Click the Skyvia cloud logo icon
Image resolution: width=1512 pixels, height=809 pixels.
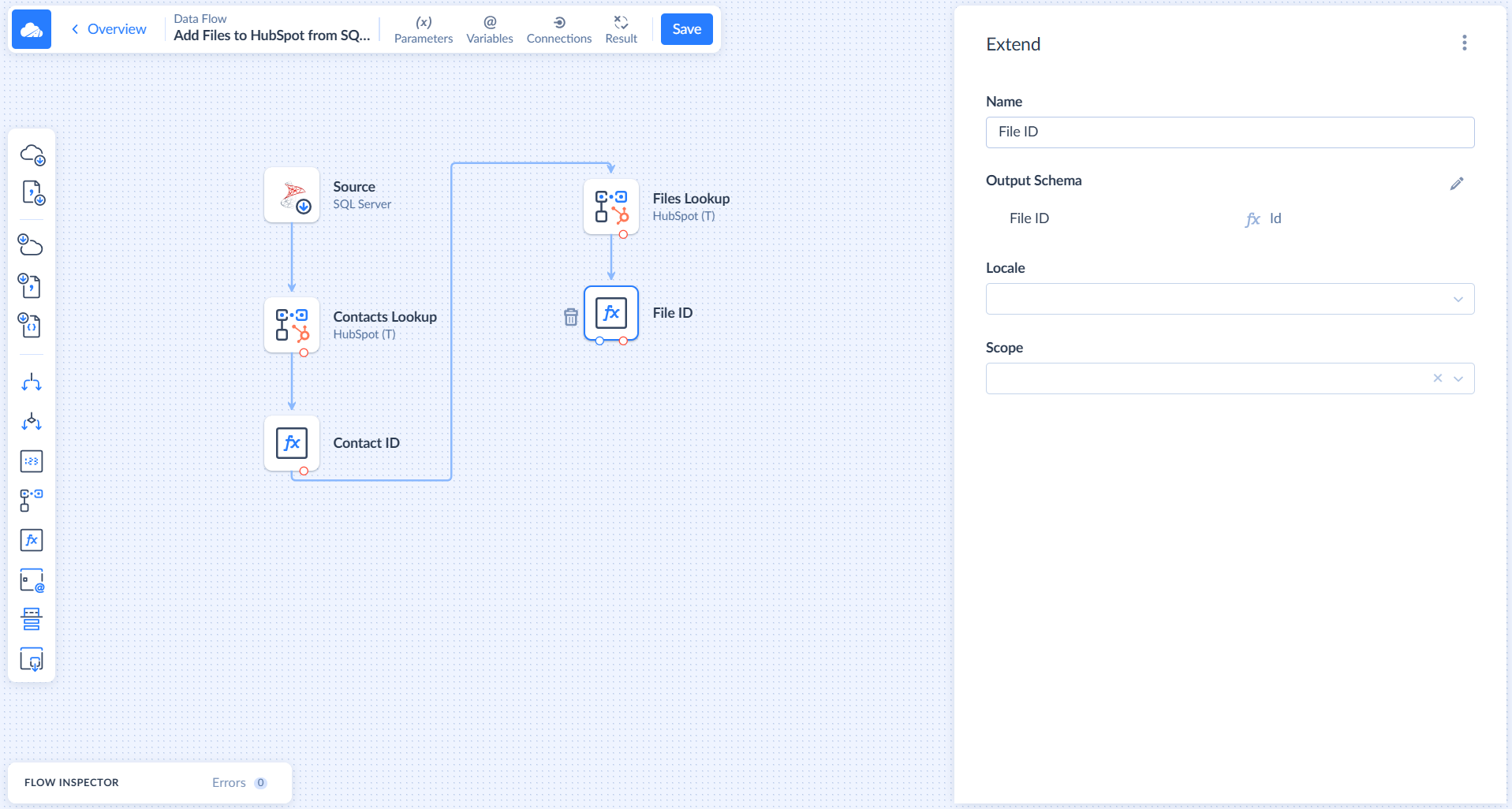pos(32,30)
